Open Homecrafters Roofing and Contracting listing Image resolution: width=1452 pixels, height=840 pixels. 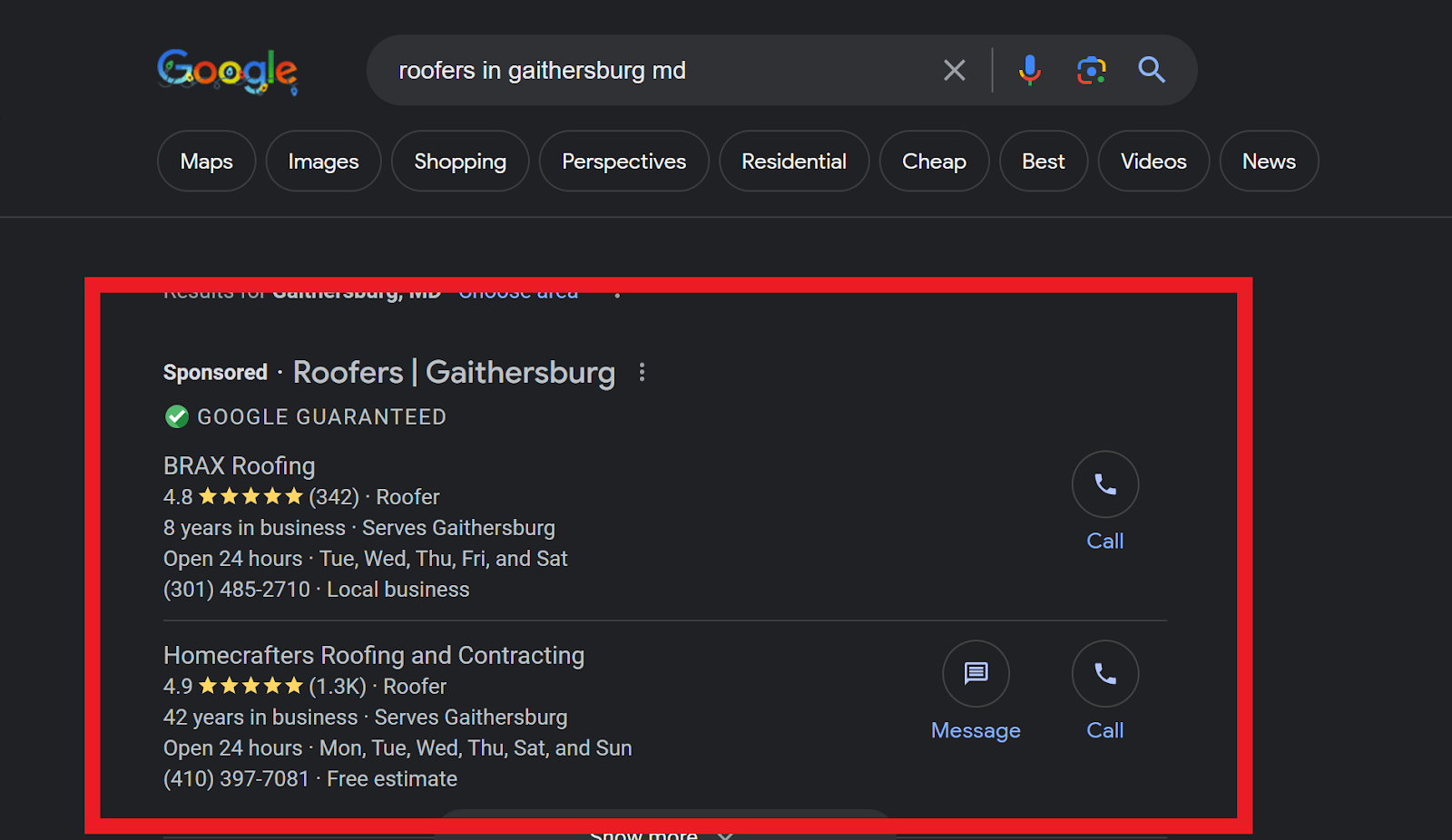[x=374, y=656]
